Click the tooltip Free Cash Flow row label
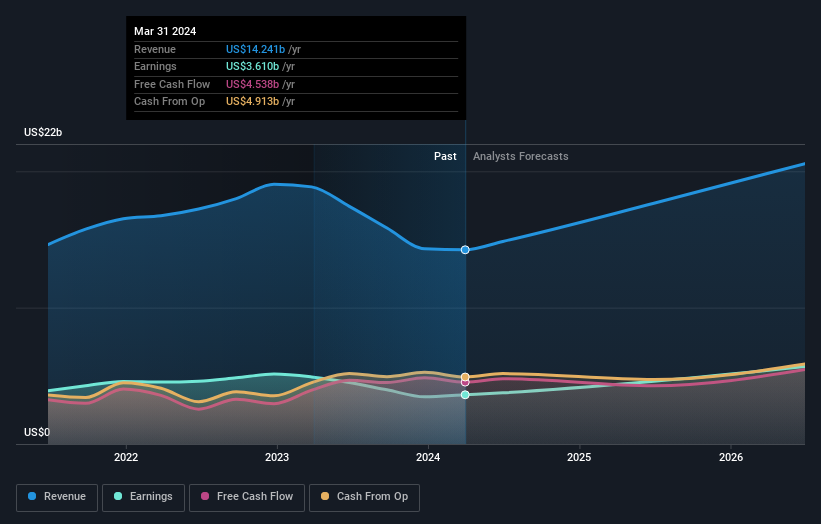Image resolution: width=821 pixels, height=524 pixels. click(172, 84)
